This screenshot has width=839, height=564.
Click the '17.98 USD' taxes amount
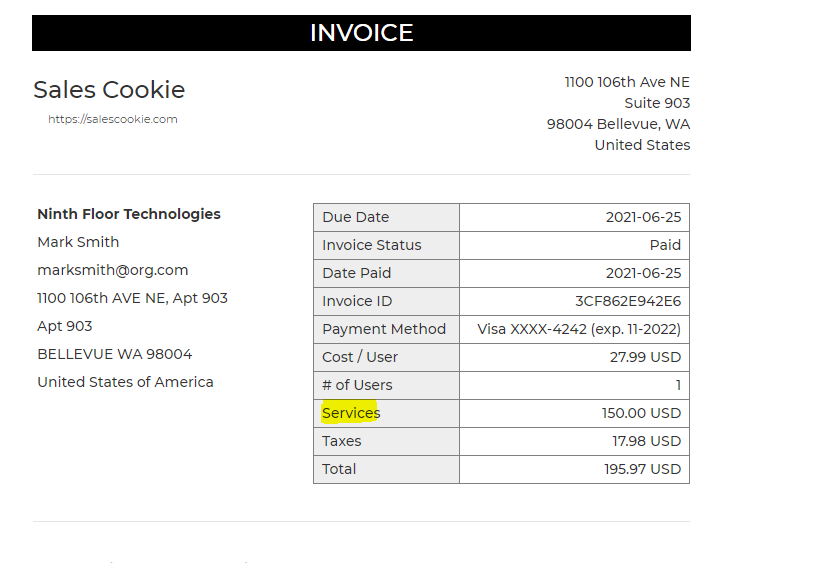(x=646, y=441)
